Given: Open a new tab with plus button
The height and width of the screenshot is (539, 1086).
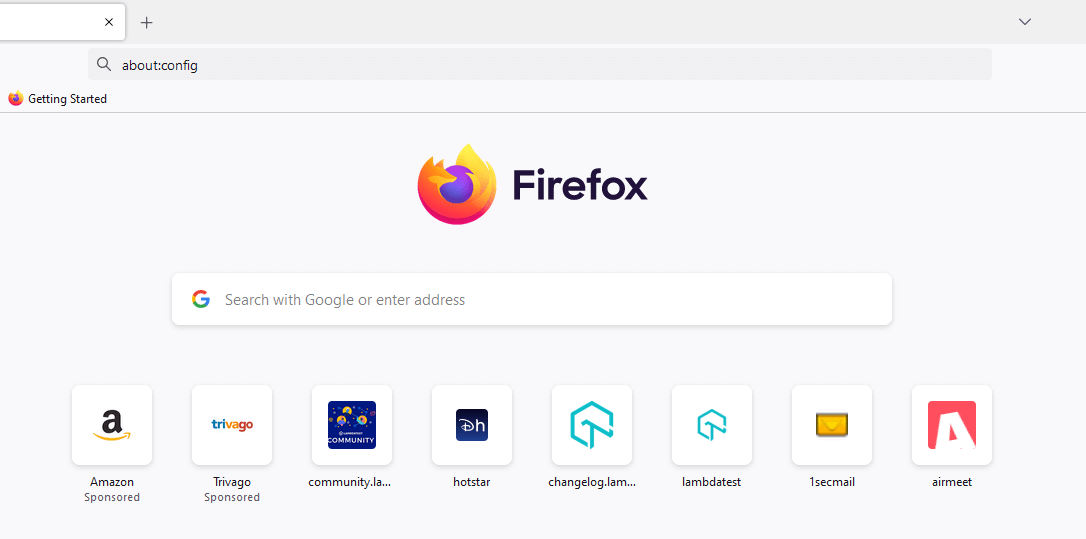Looking at the screenshot, I should tap(146, 22).
